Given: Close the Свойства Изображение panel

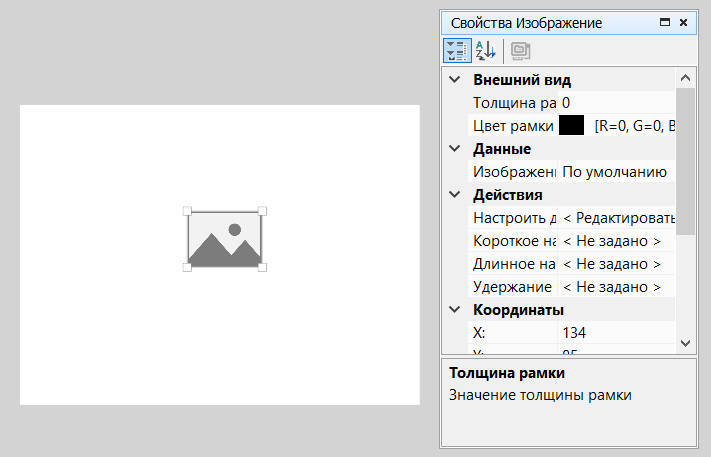Looking at the screenshot, I should (x=684, y=22).
